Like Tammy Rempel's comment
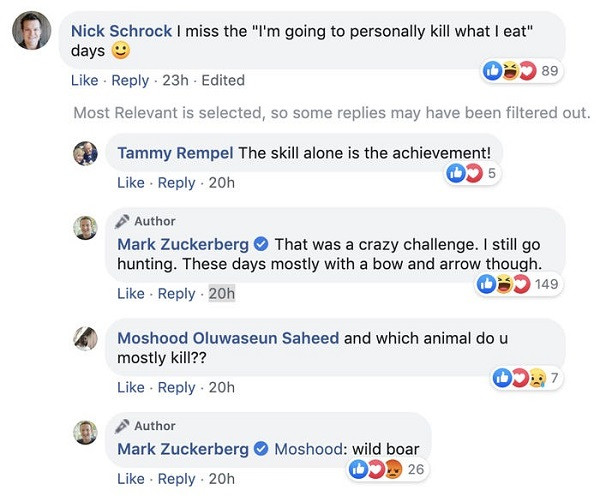The image size is (600, 496). (x=131, y=182)
